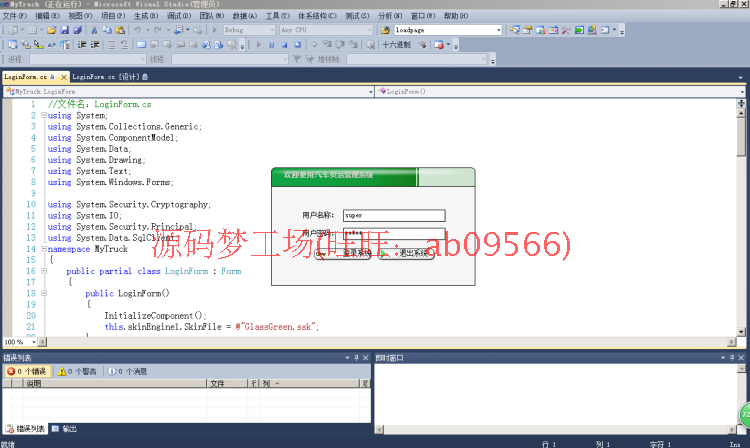Viewport: 750px width, 448px height.
Task: Toggle the 0 errors (个错误) filter
Action: [x=26, y=371]
